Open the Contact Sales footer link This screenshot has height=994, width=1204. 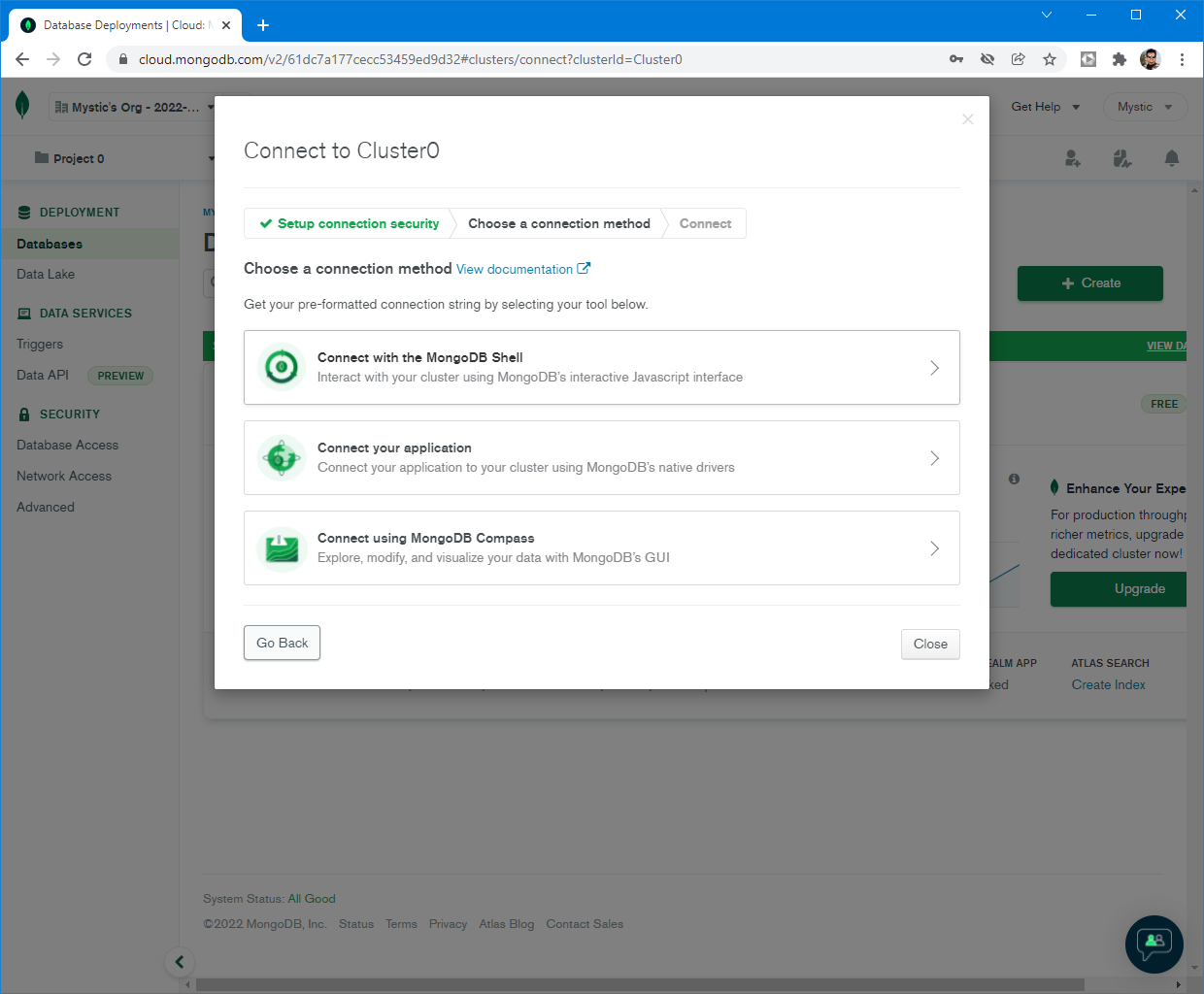(585, 924)
